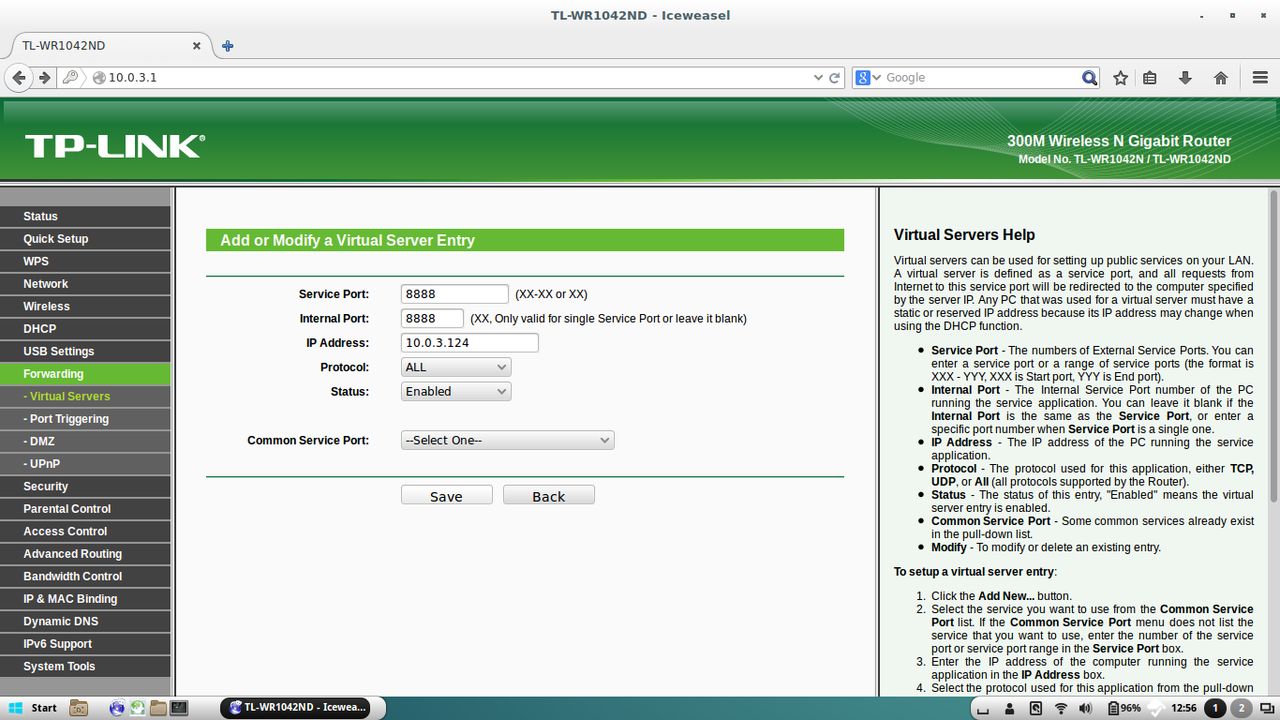Open the Parental Control menu item

tap(85, 509)
